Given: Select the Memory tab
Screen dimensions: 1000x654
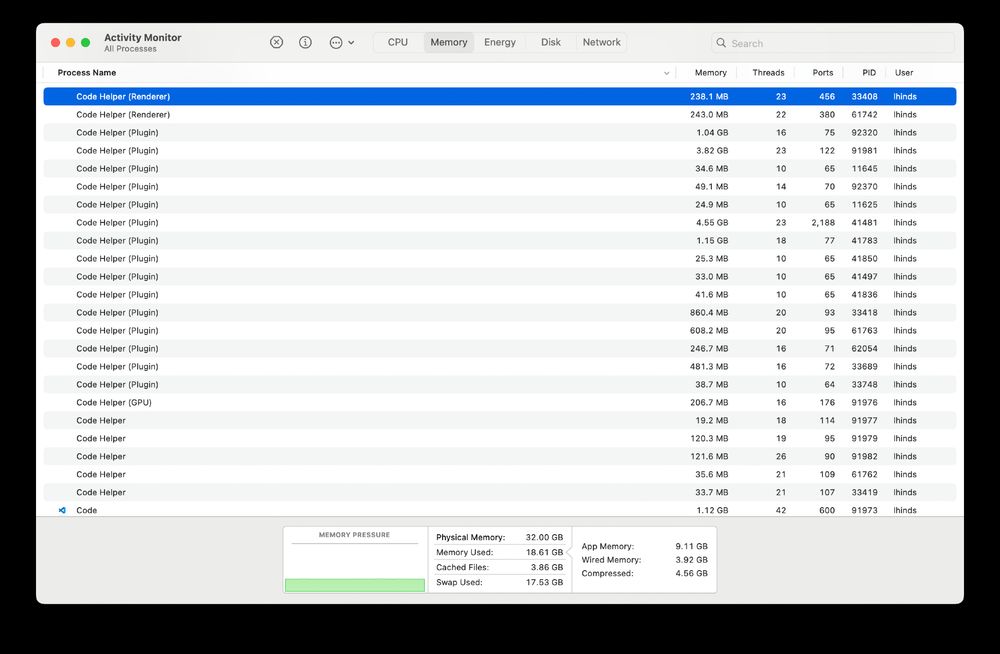Looking at the screenshot, I should point(448,42).
